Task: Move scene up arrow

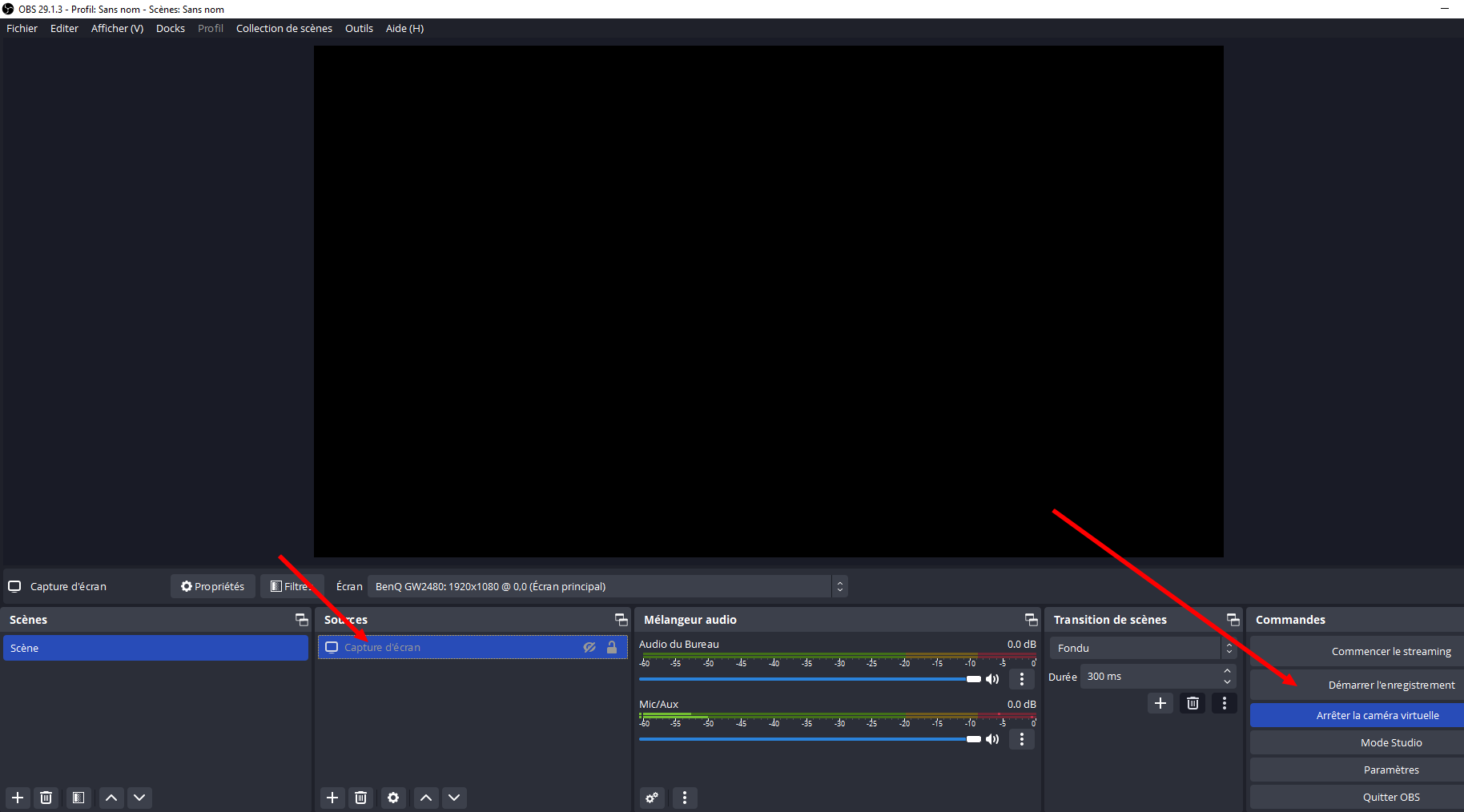Action: click(111, 798)
